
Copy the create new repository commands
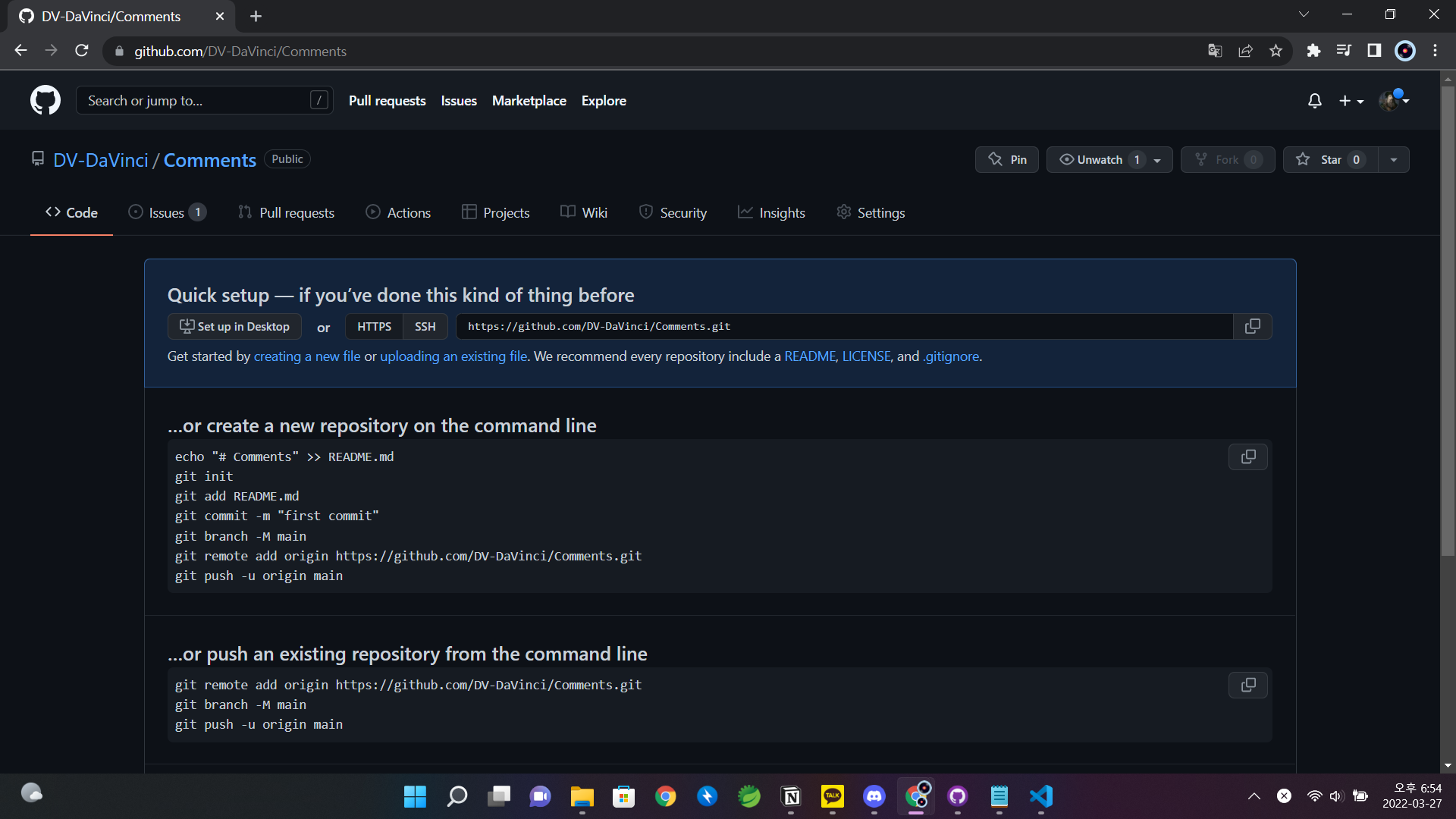point(1247,457)
